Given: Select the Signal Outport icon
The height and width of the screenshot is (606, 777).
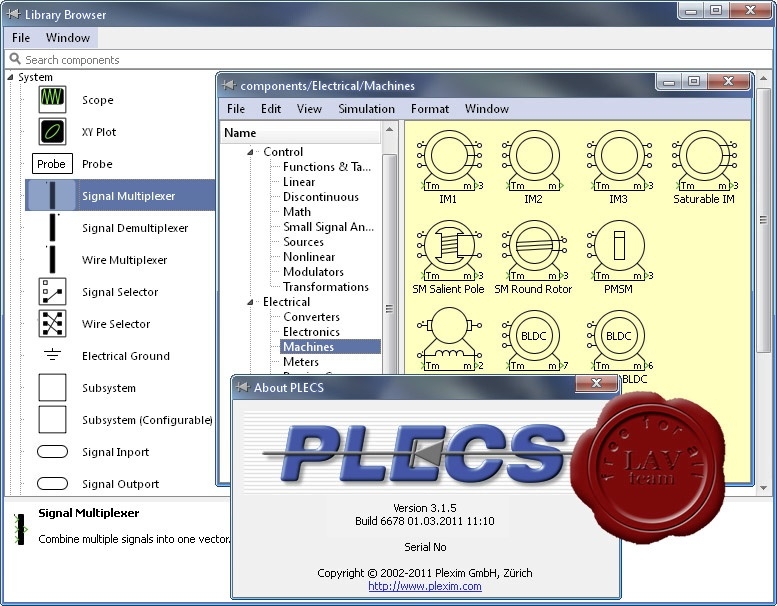Looking at the screenshot, I should [52, 483].
